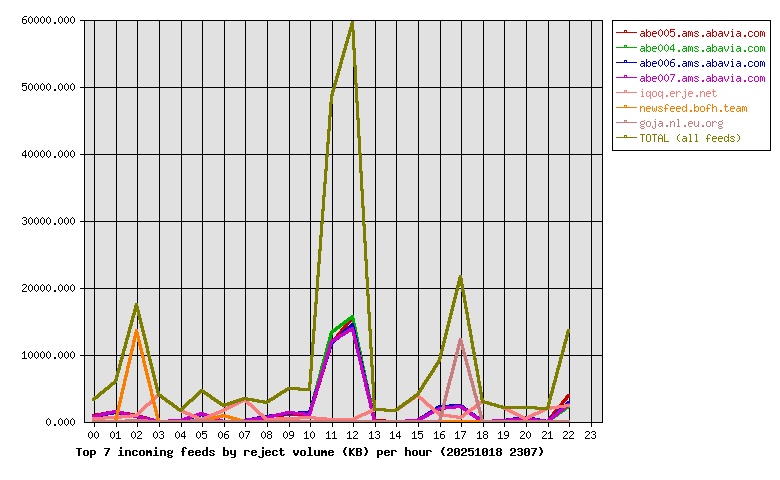Click the hour 23 x-axis label
This screenshot has width=780, height=480.
(x=590, y=435)
